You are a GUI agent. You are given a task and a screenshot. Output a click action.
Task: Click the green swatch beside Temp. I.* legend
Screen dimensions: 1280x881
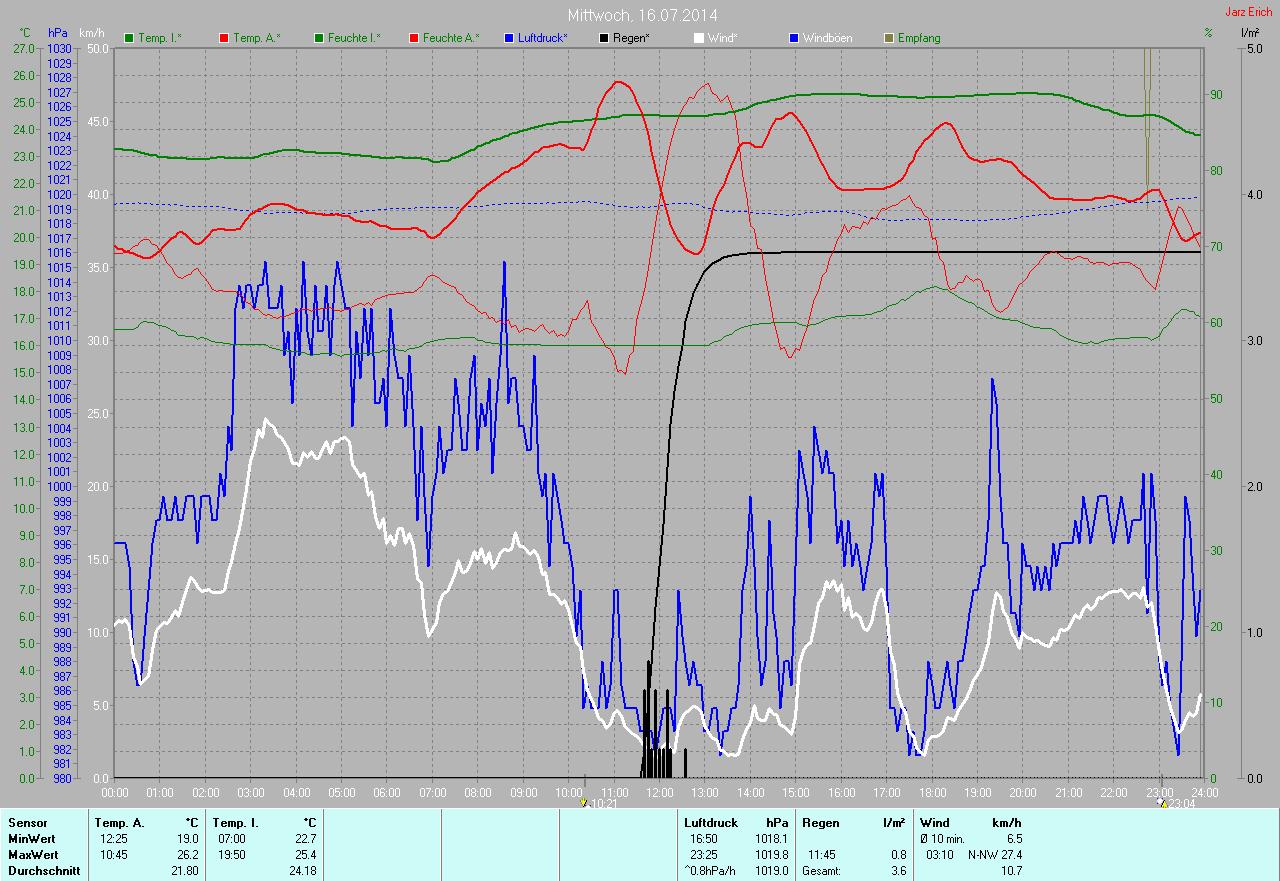[x=129, y=38]
